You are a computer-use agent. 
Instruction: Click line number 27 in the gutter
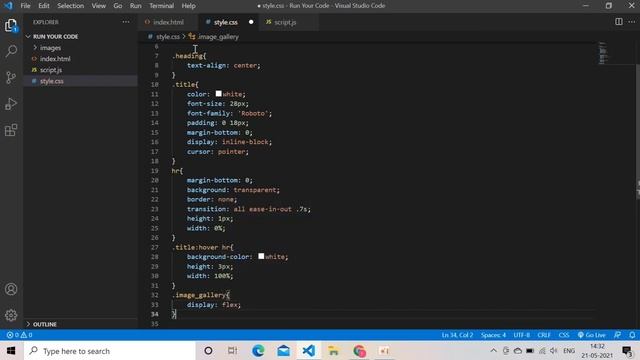pos(154,247)
